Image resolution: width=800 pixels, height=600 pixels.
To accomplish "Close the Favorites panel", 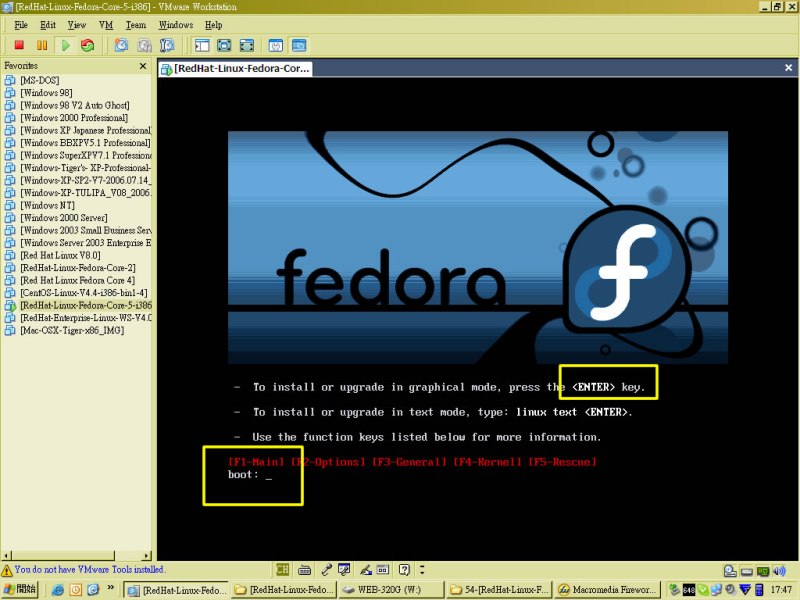I will click(143, 66).
